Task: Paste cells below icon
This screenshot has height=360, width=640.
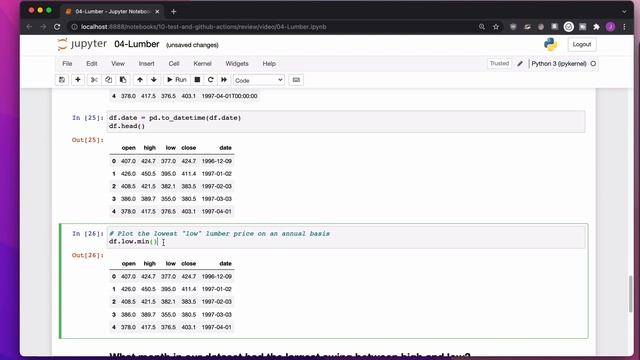Action: tap(123, 80)
